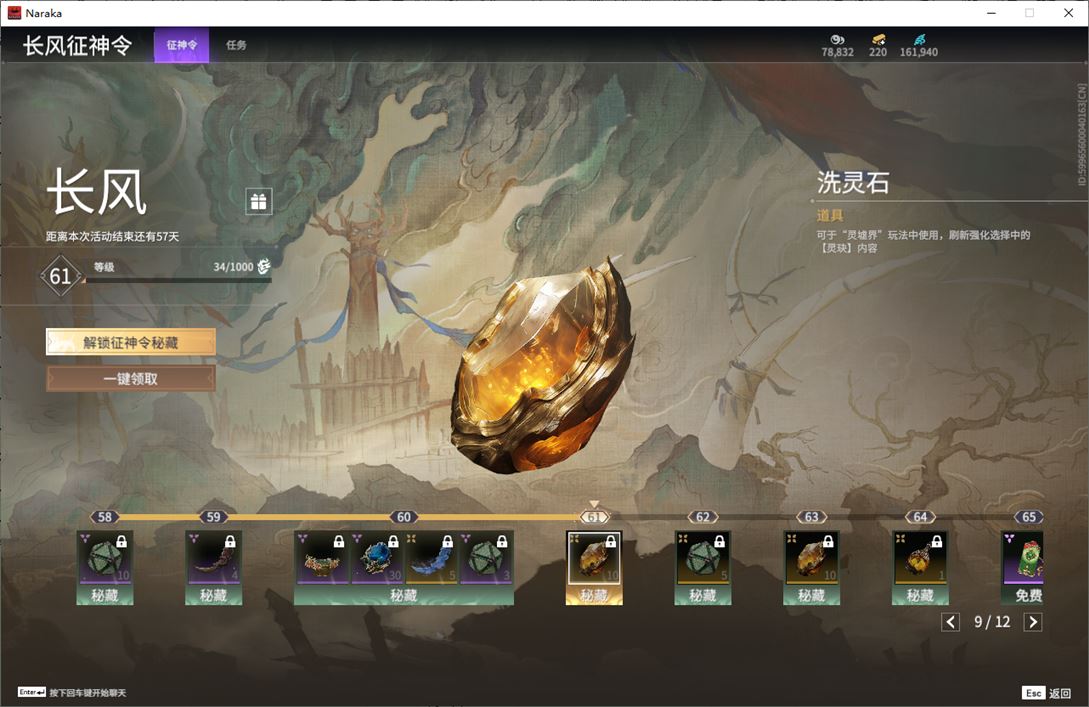This screenshot has height=707, width=1089.
Task: Switch to the 任务 tab
Action: tap(236, 45)
